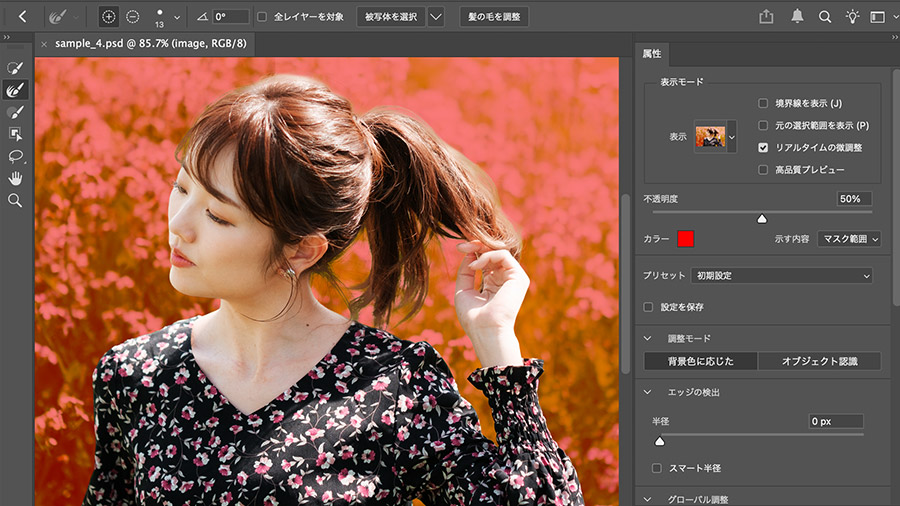Enable スマート半径 checkbox
The width and height of the screenshot is (900, 506).
coord(657,468)
